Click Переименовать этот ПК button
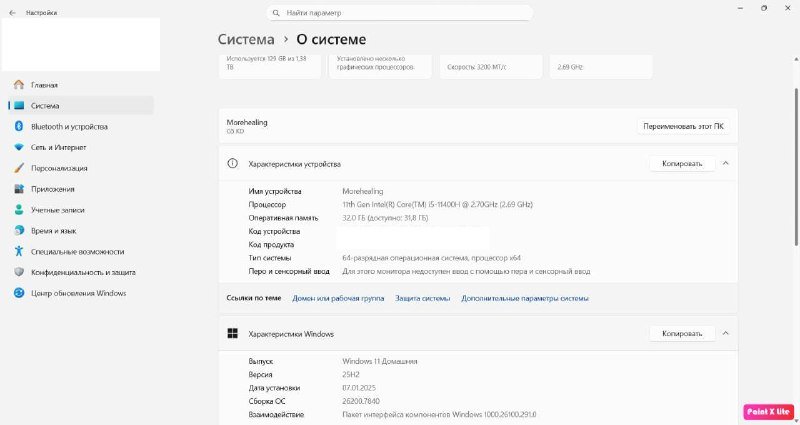The image size is (800, 425). [683, 126]
